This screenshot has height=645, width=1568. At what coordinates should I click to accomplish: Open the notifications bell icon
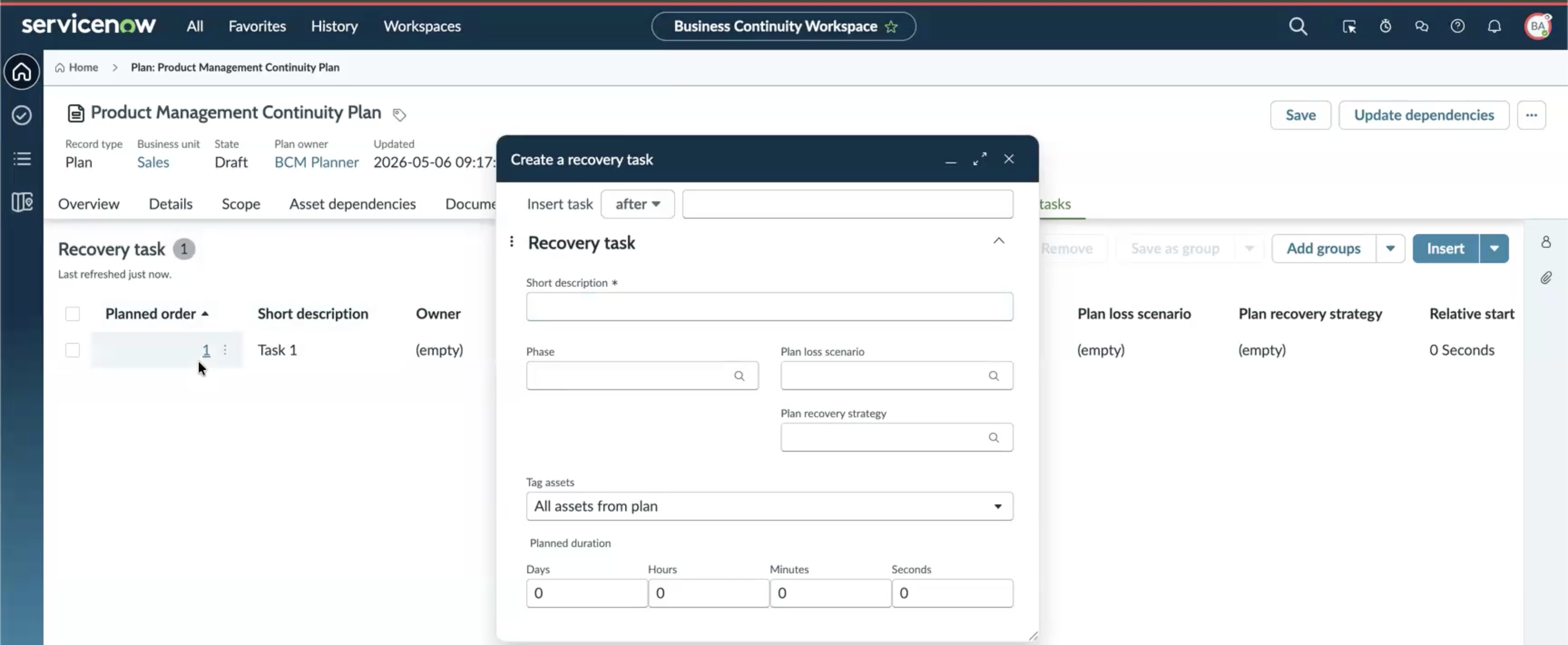pyautogui.click(x=1494, y=26)
